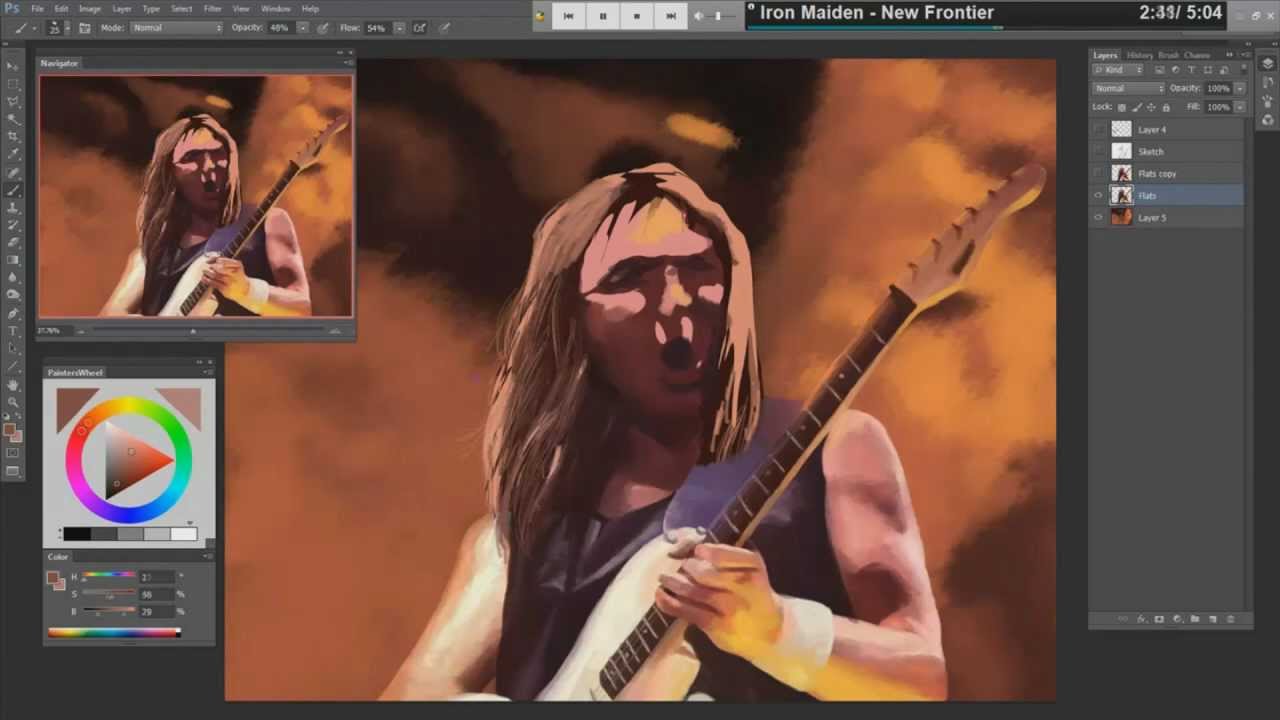
Task: Select the Zoom tool
Action: [x=13, y=401]
